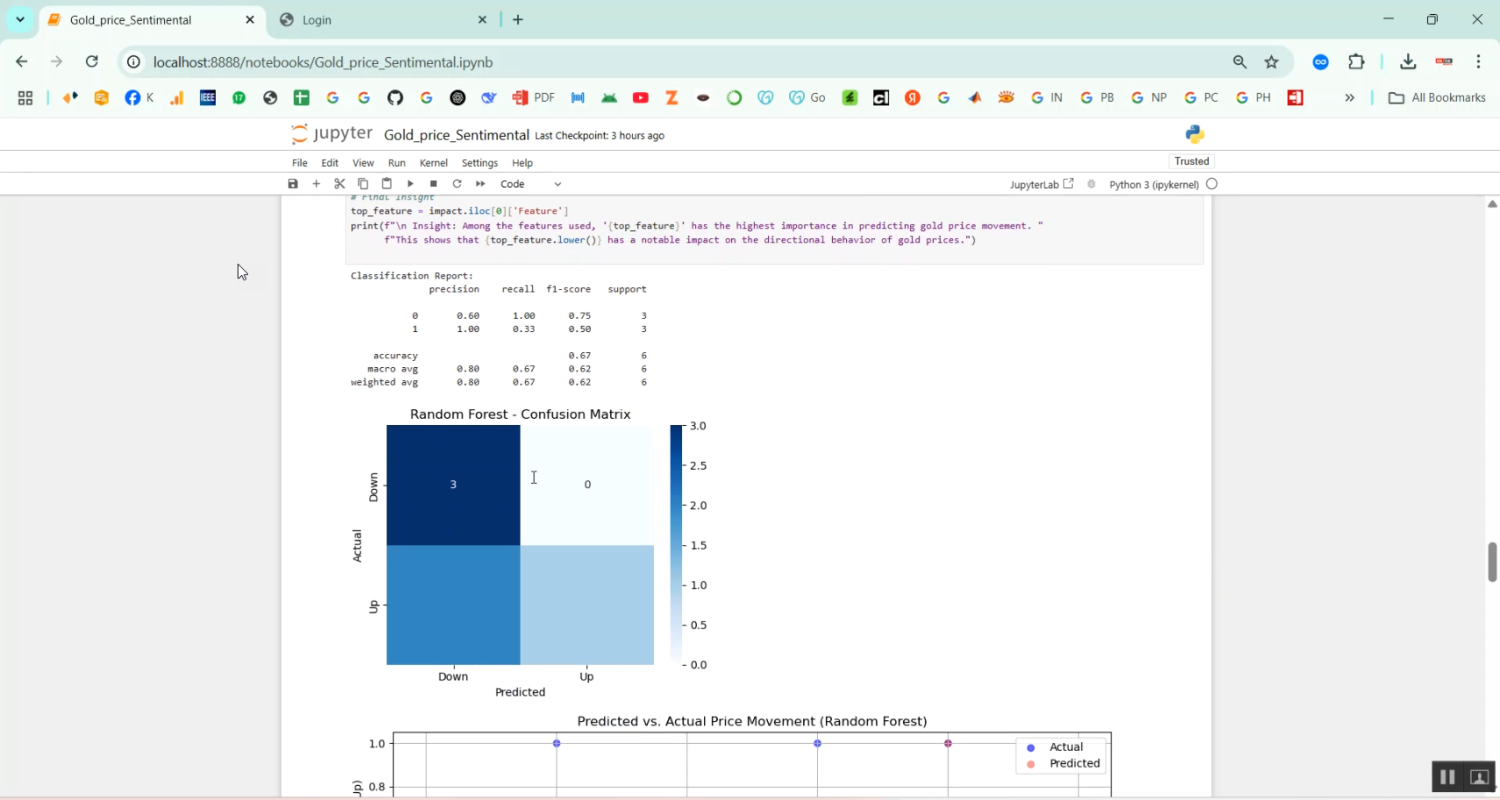Insert a new cell below with plus icon

tap(316, 184)
